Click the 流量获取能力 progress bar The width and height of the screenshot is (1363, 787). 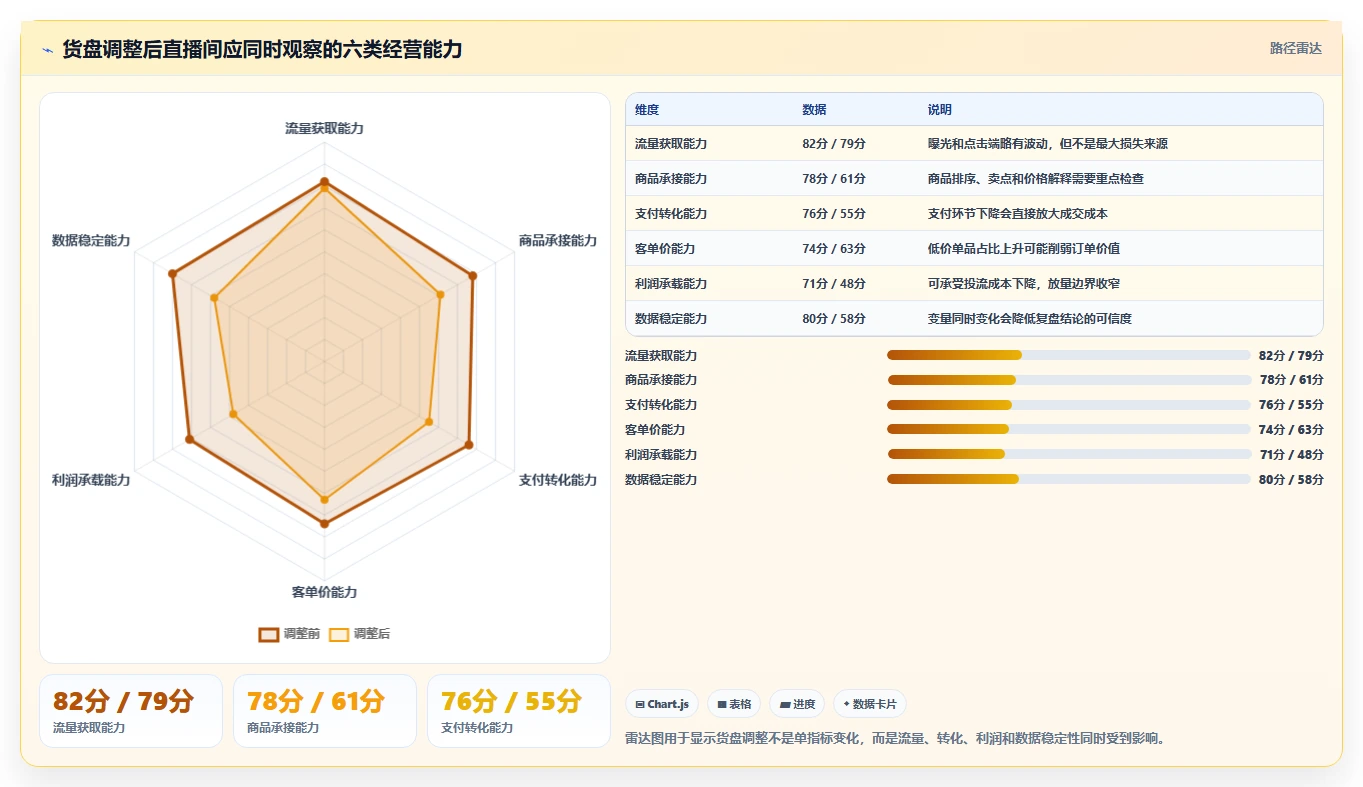1069,355
